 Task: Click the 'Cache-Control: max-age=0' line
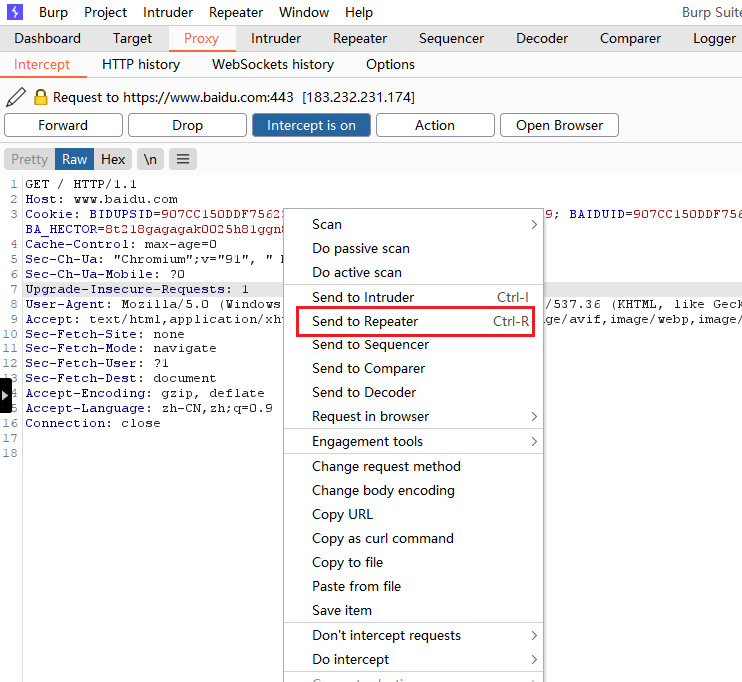click(121, 244)
